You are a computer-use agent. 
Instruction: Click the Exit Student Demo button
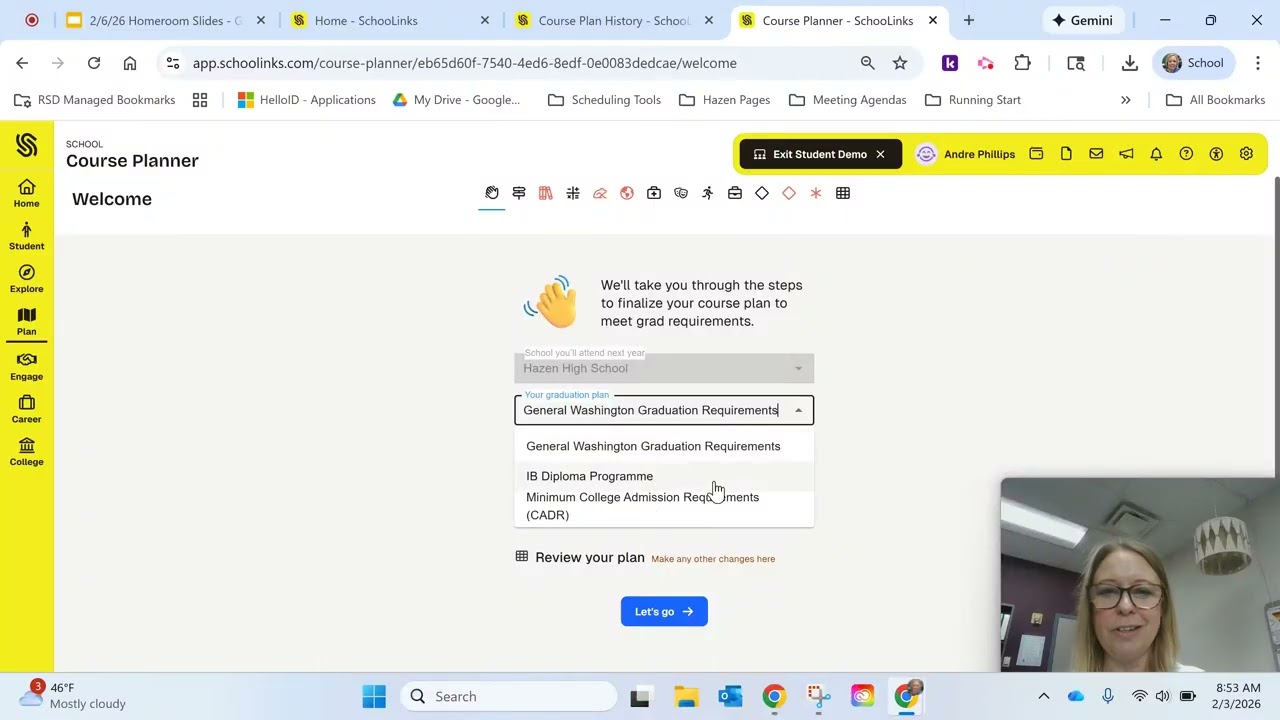819,154
